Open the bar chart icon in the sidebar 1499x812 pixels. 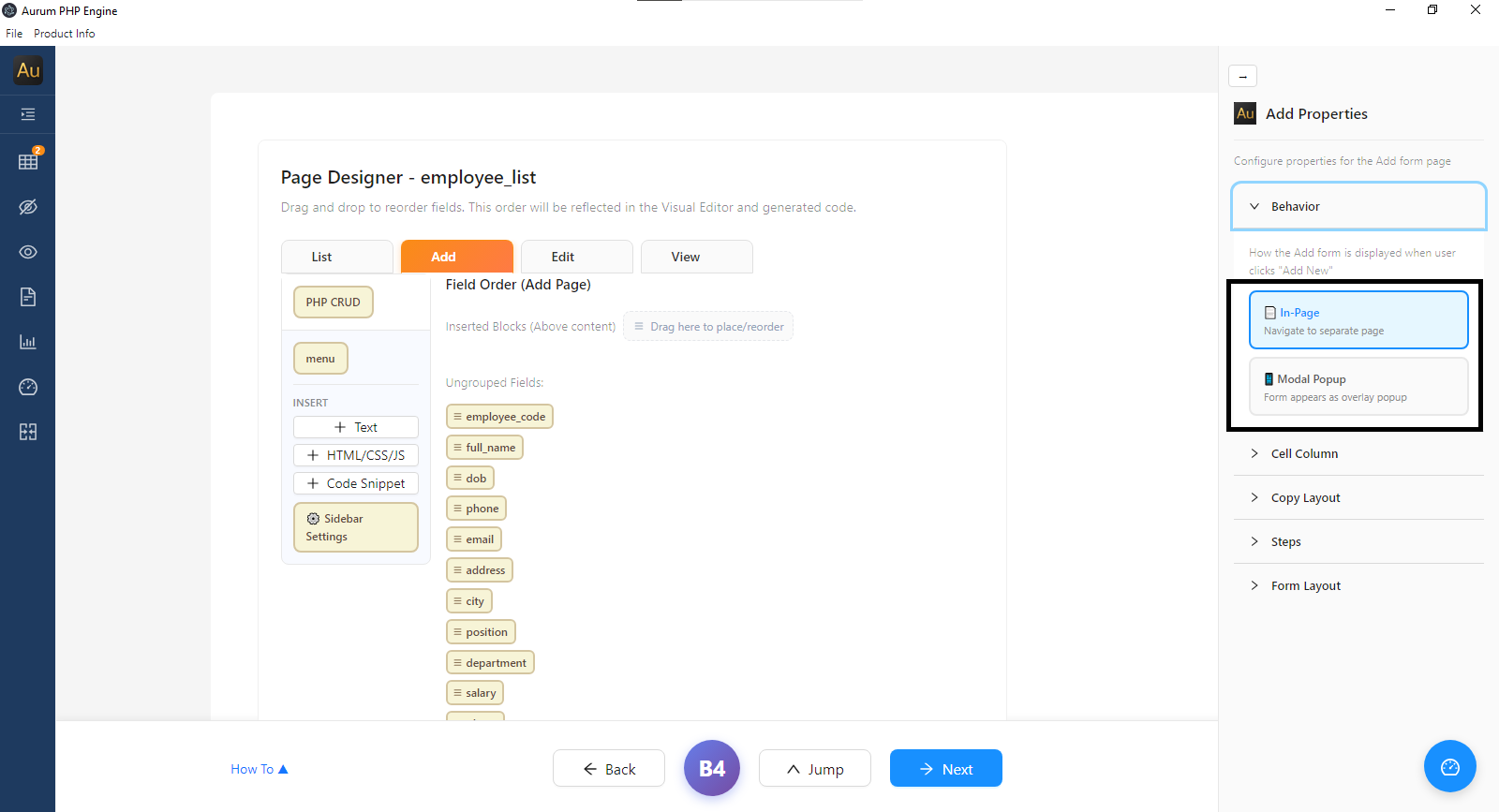click(28, 342)
